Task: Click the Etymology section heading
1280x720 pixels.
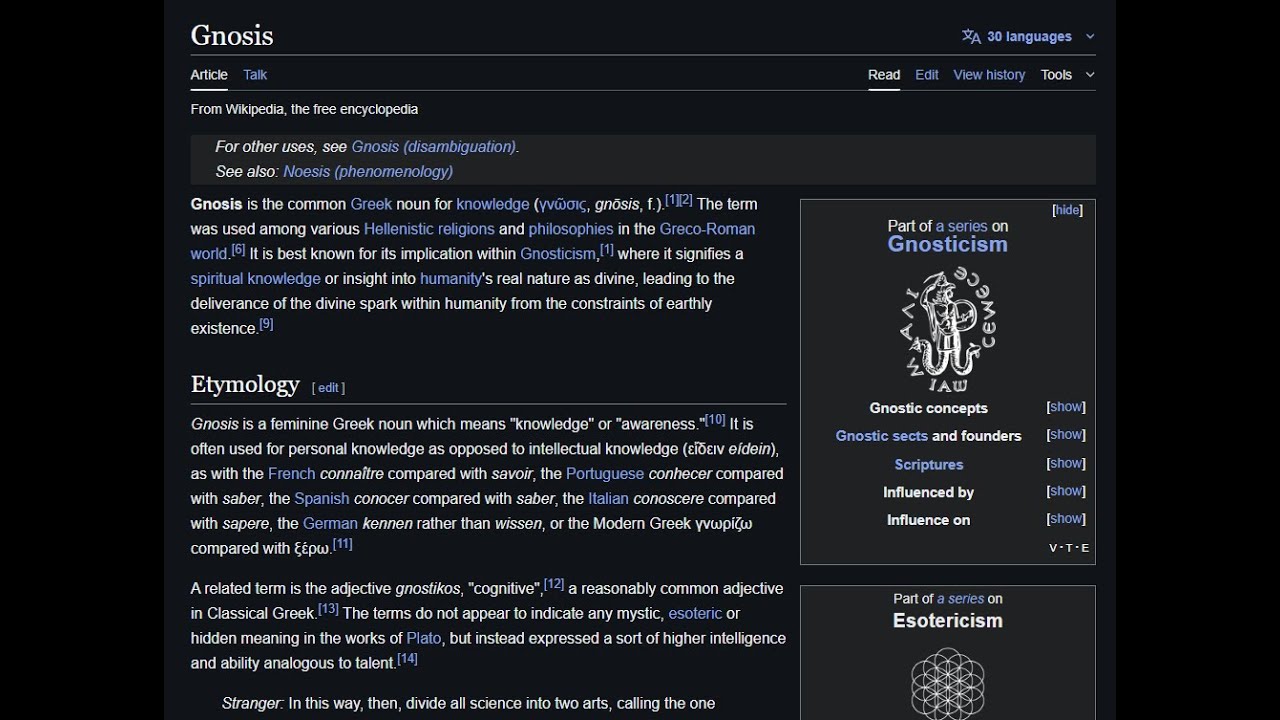Action: [245, 385]
